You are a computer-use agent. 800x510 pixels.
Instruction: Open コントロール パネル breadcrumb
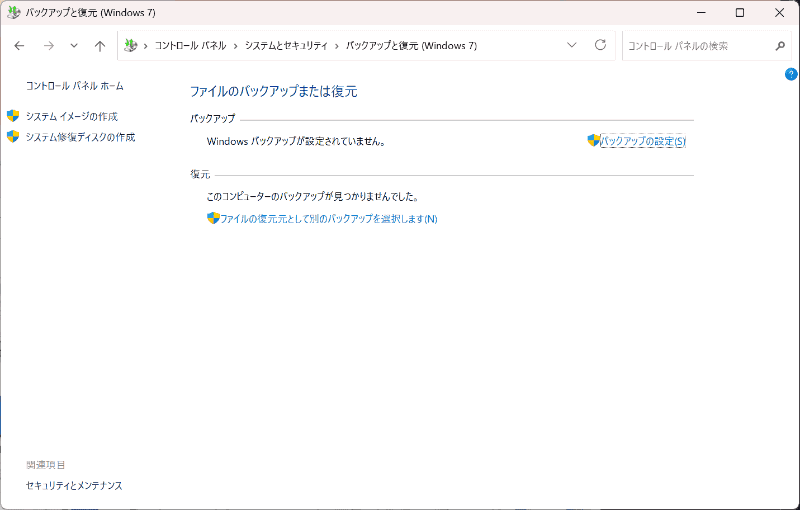(190, 46)
